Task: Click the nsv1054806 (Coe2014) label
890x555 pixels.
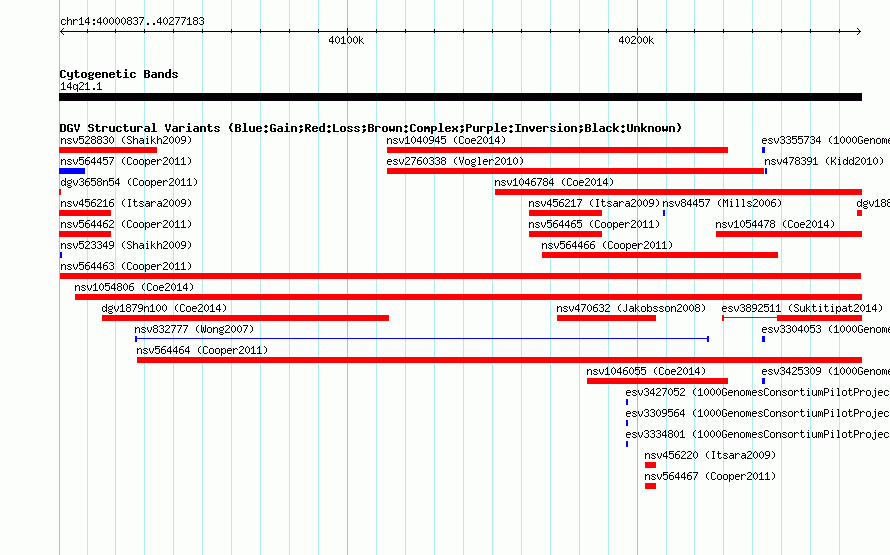Action: [134, 287]
